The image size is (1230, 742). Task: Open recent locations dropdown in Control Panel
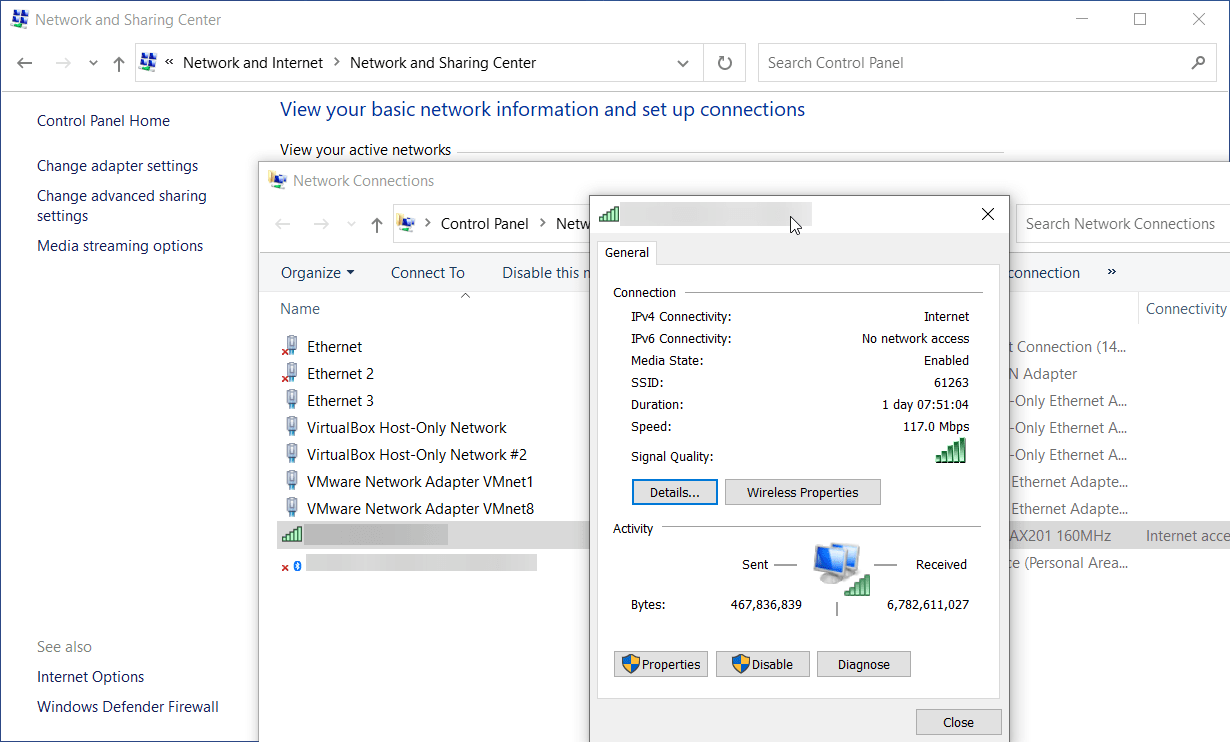tap(93, 63)
